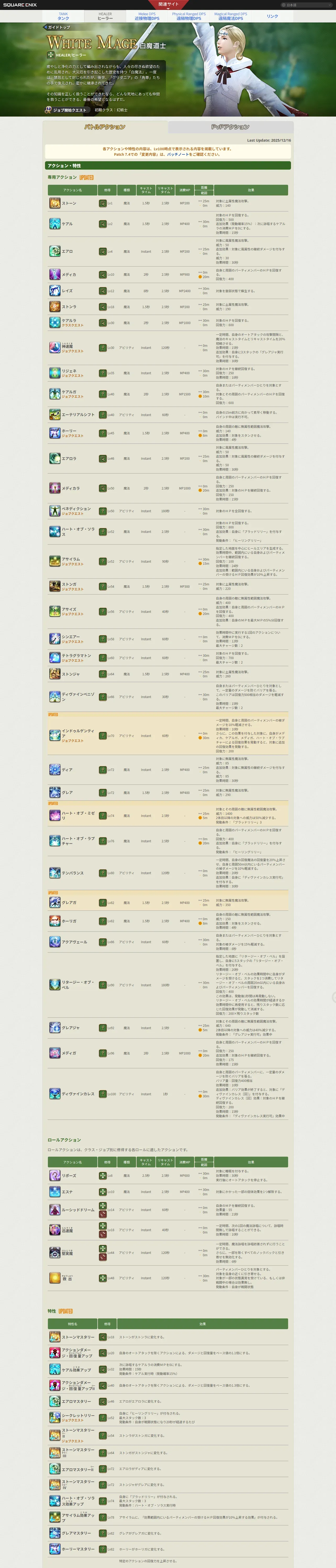The image size is (336, 1568).
Task: Open the パッチノート link
Action: (178, 155)
